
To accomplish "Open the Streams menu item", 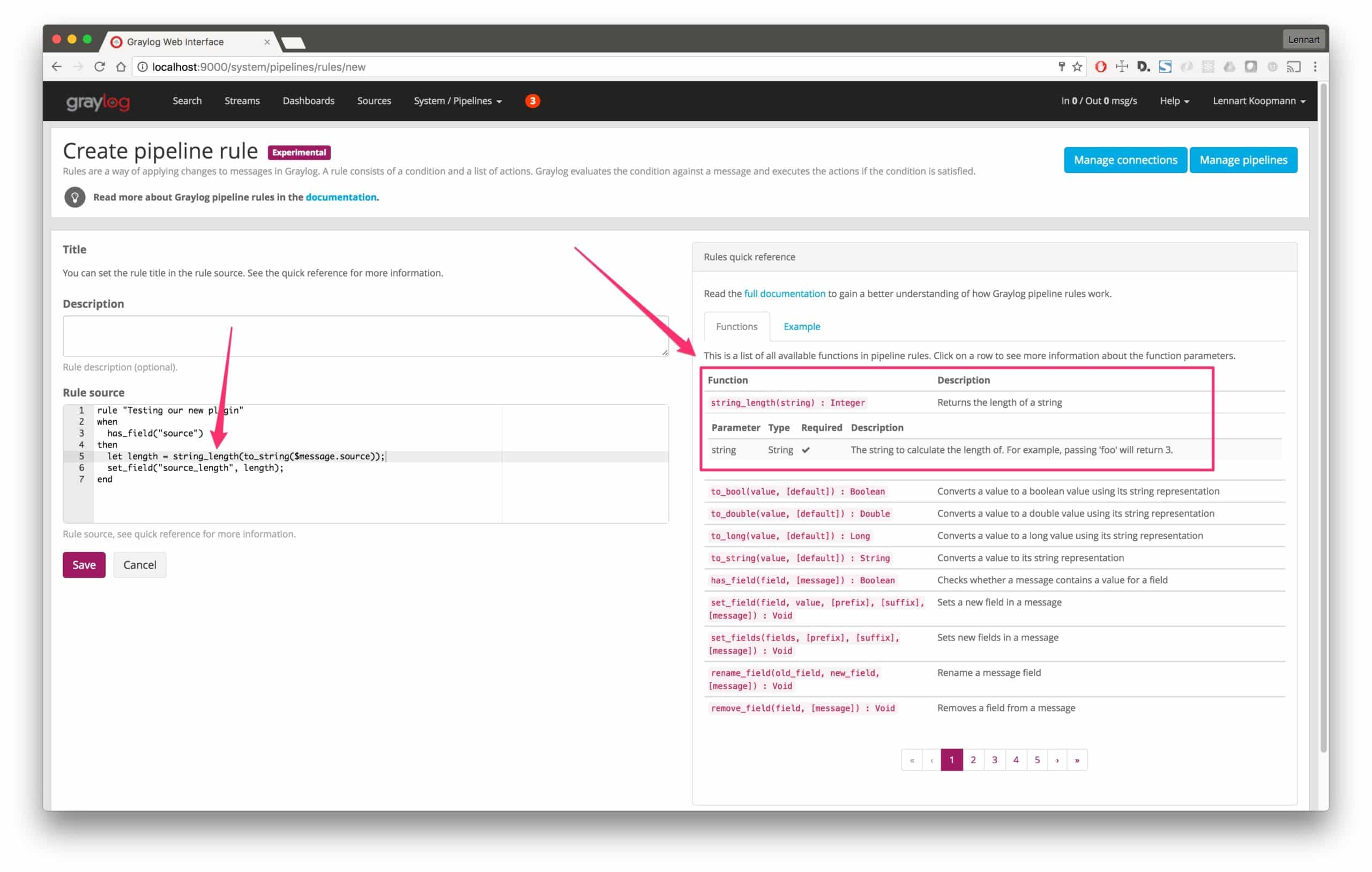I will pos(242,101).
